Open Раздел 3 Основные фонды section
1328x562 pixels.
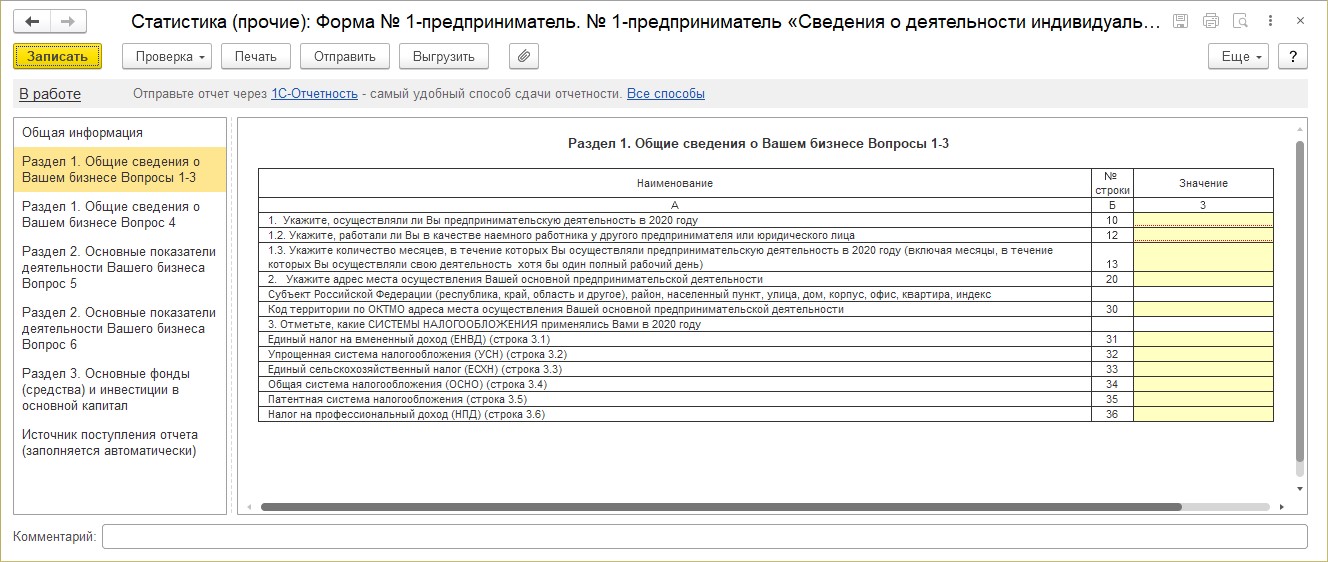pos(120,389)
